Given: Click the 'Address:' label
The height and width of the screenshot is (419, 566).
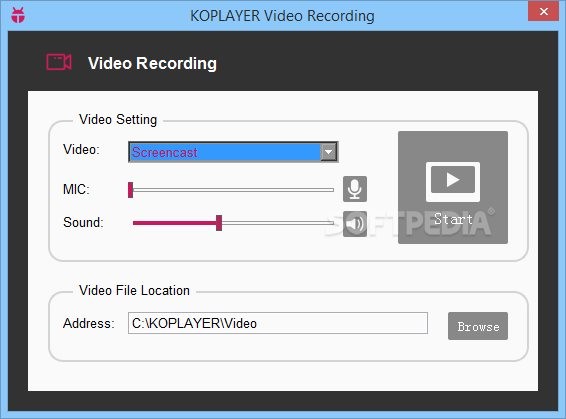Looking at the screenshot, I should click(88, 323).
